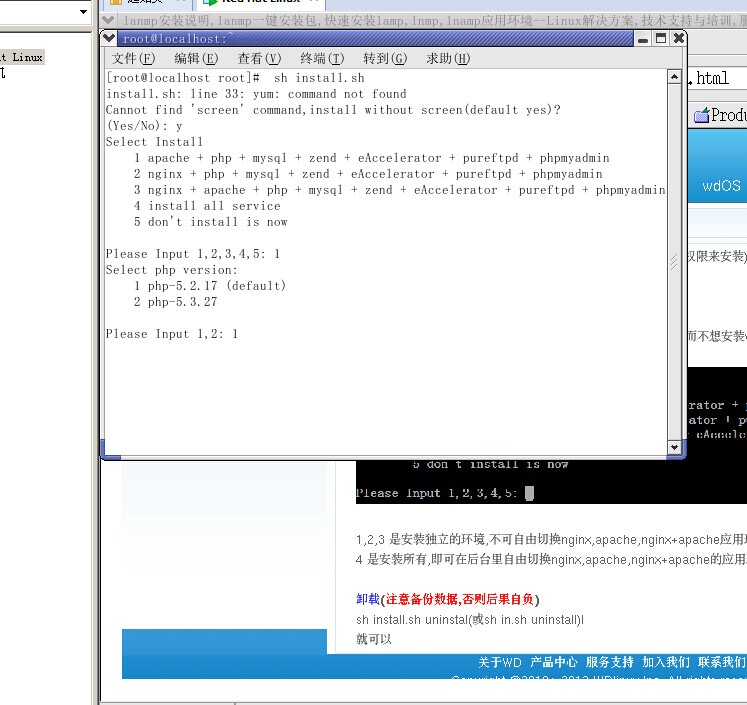Click the "5 don't install is now" terminal line
The image size is (747, 705).
coord(211,222)
